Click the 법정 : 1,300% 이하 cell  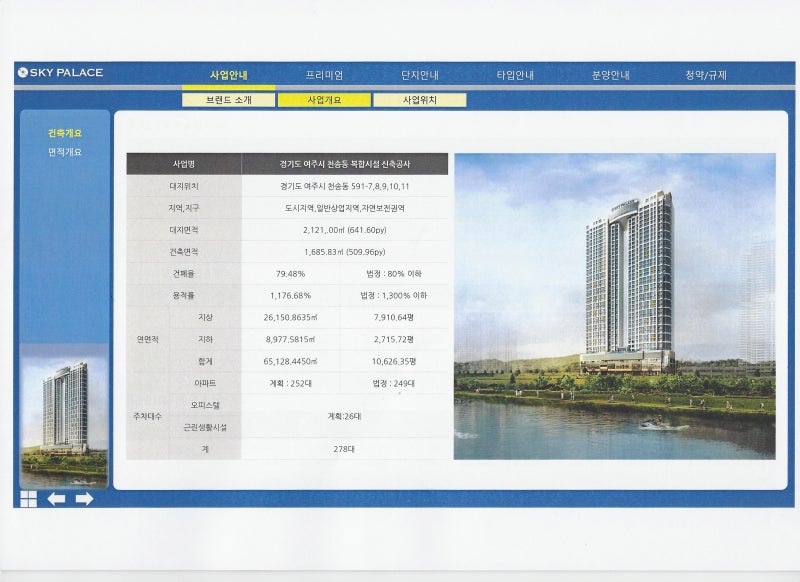tap(394, 295)
